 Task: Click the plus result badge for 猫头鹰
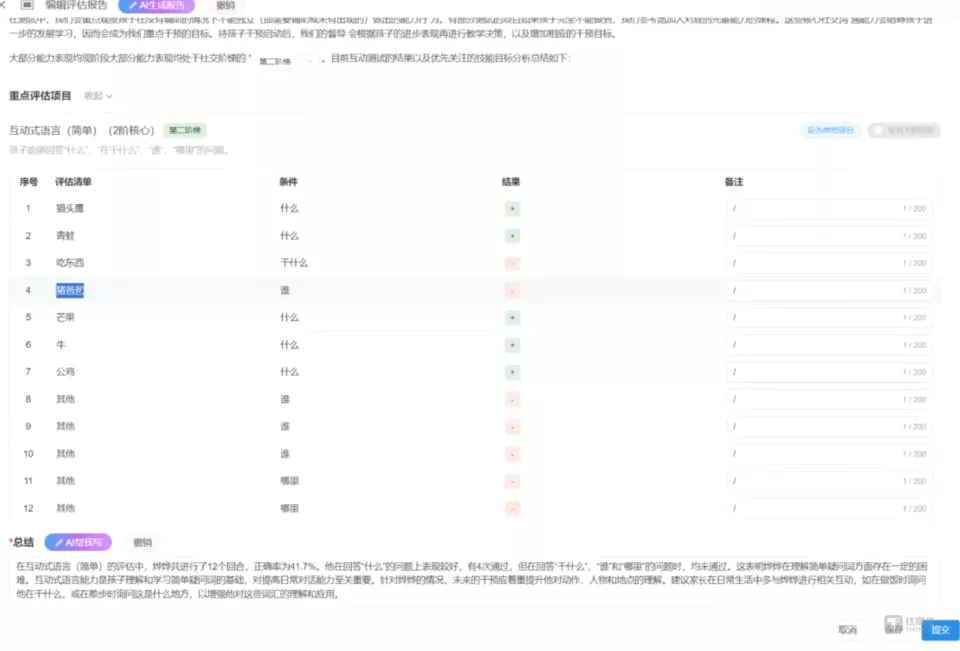[512, 209]
